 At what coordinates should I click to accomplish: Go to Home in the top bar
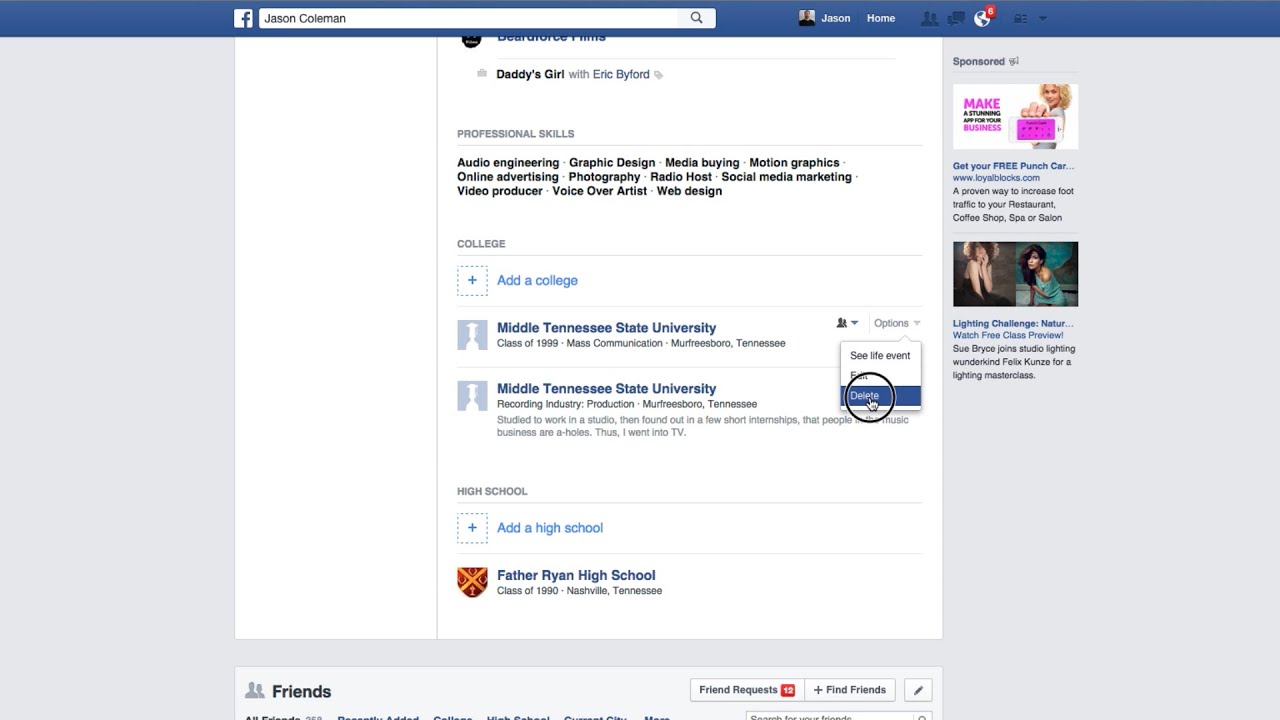[881, 18]
